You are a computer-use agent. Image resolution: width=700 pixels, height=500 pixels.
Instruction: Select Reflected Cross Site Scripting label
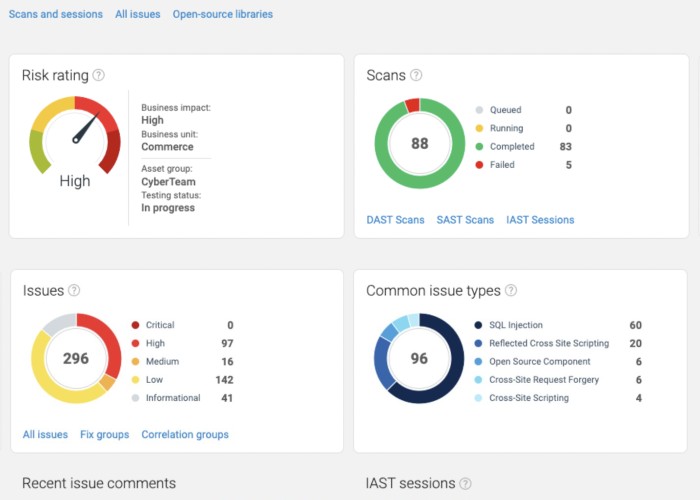(x=549, y=343)
